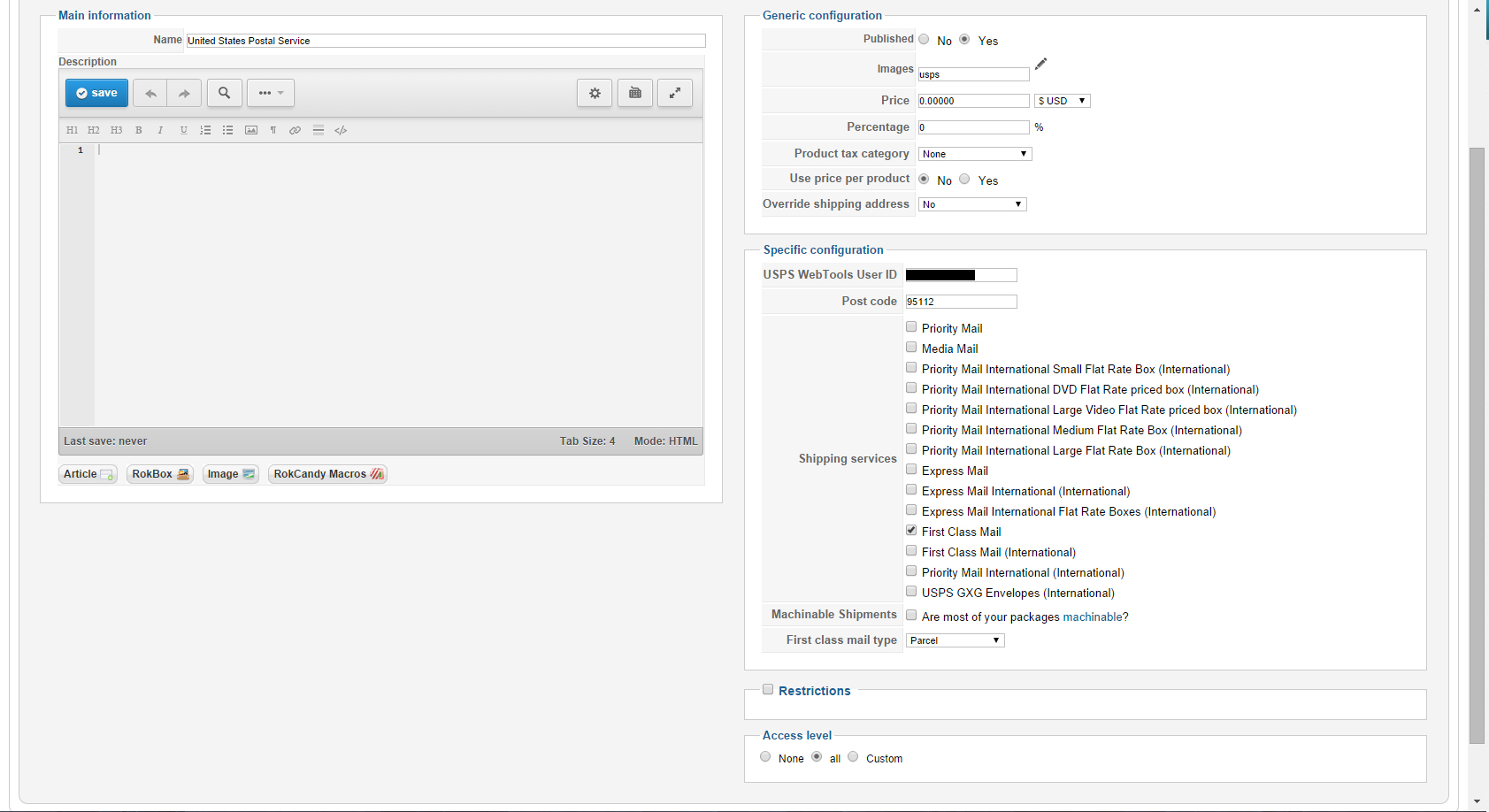Image resolution: width=1489 pixels, height=812 pixels.
Task: Check Priority Mail International (International)
Action: tap(911, 571)
